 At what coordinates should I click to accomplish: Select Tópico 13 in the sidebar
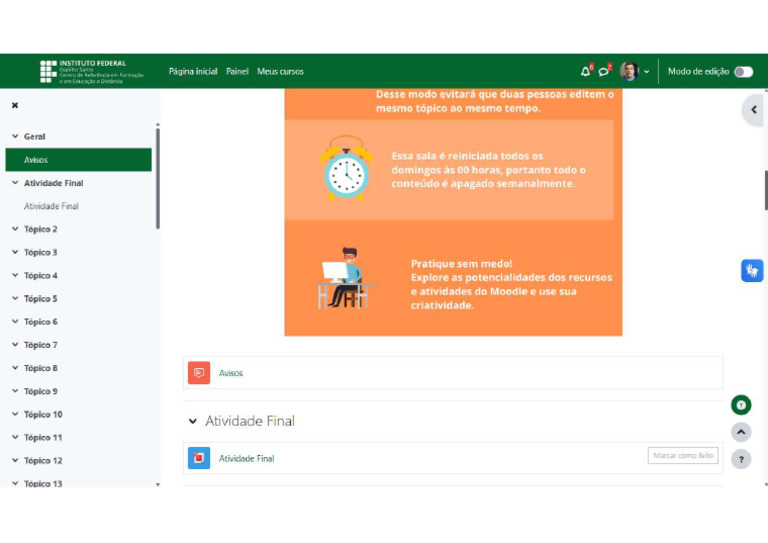pyautogui.click(x=43, y=483)
